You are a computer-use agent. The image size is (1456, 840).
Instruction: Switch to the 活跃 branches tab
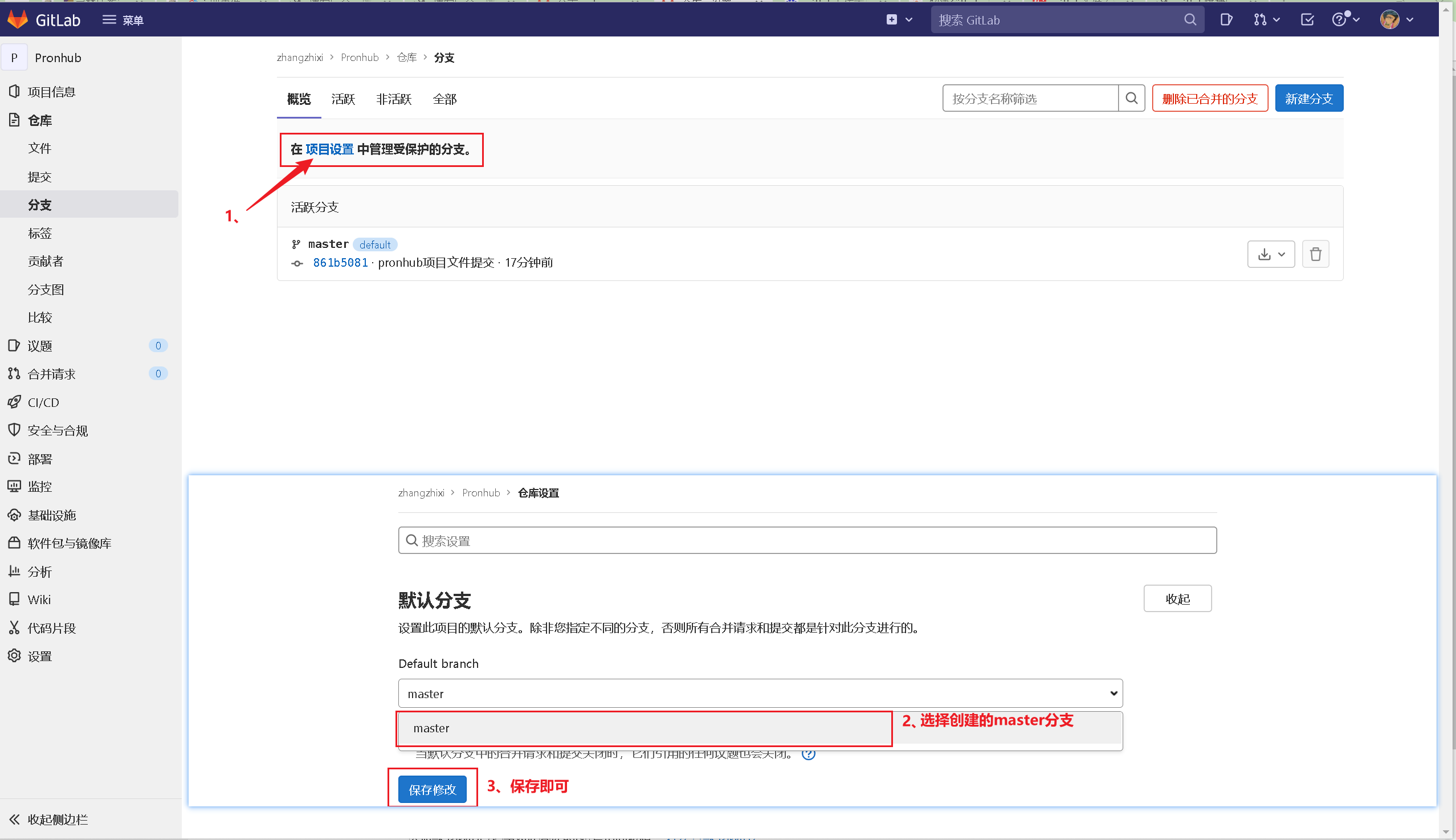[343, 99]
